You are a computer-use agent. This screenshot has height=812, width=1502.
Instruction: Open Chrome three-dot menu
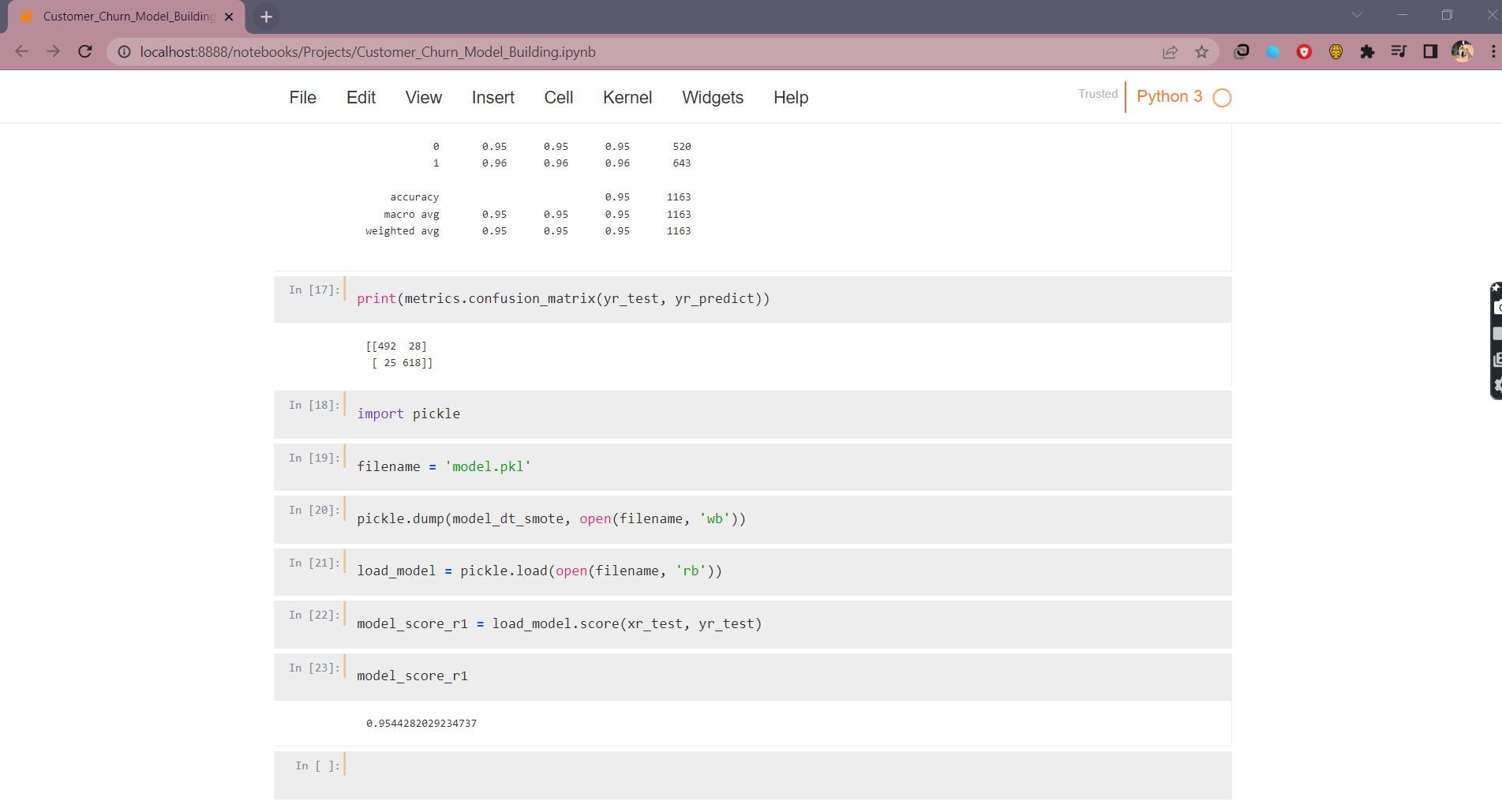coord(1493,52)
